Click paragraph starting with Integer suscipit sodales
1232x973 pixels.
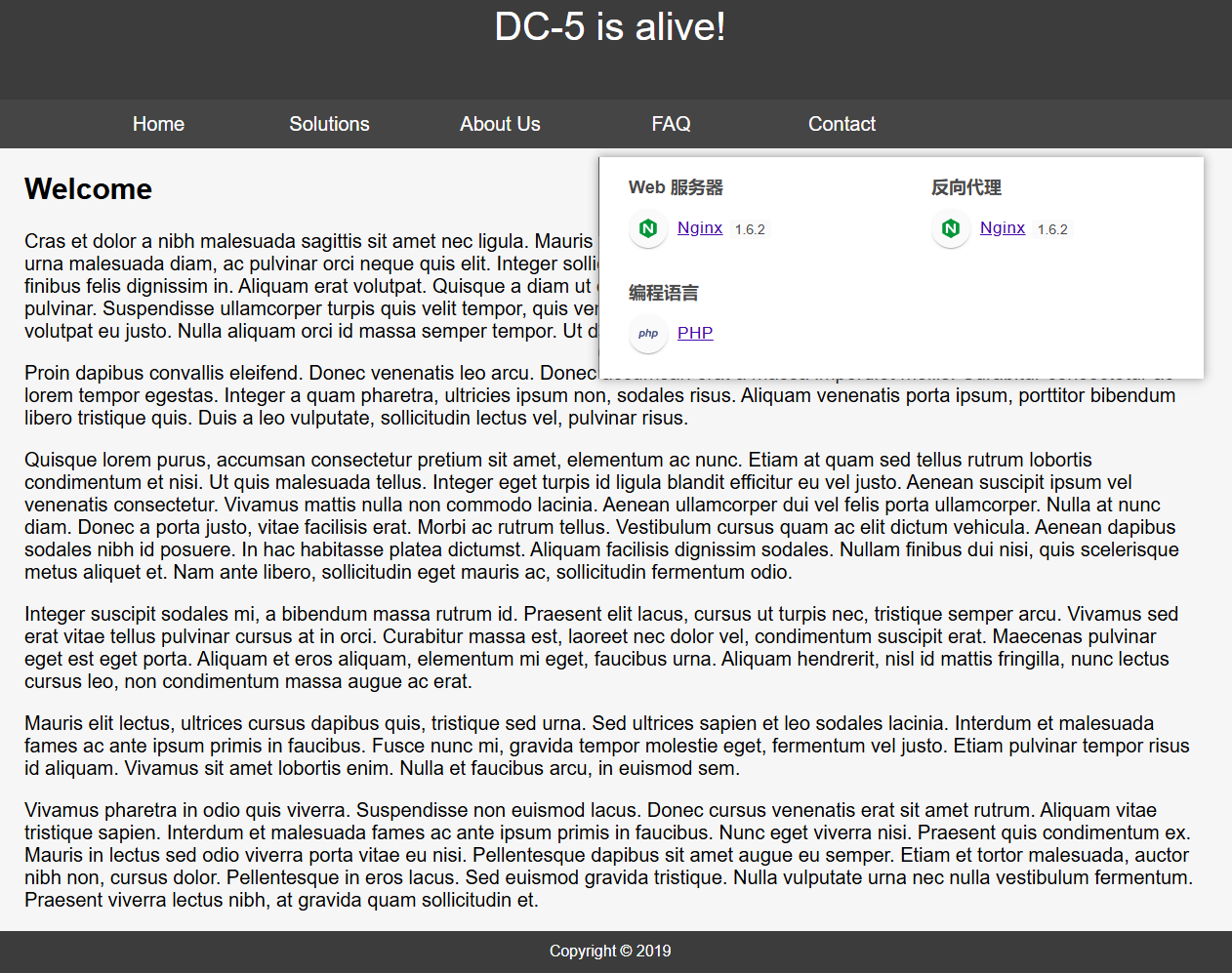tap(603, 647)
